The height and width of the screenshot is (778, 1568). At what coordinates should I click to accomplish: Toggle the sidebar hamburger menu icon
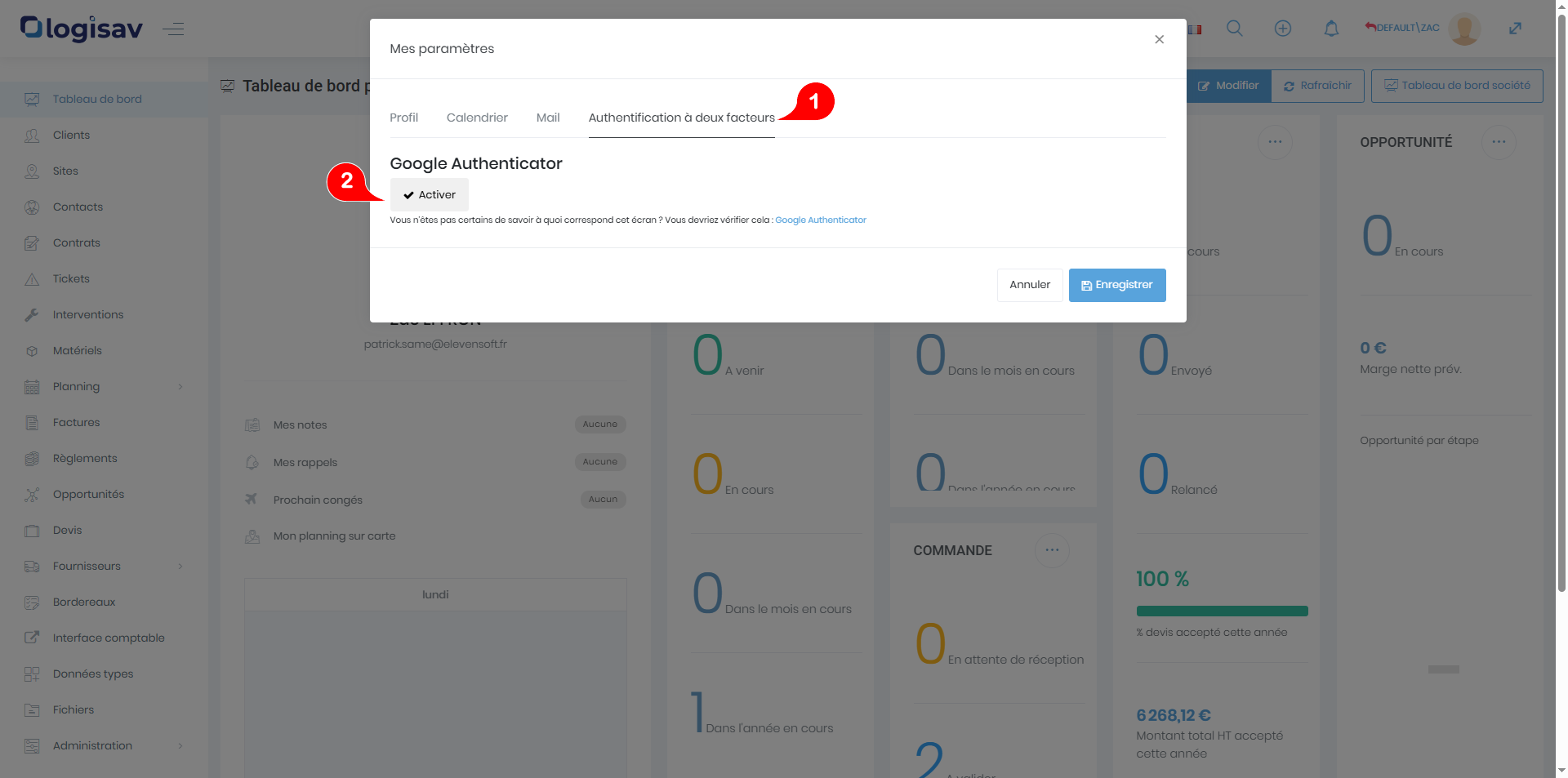[173, 30]
